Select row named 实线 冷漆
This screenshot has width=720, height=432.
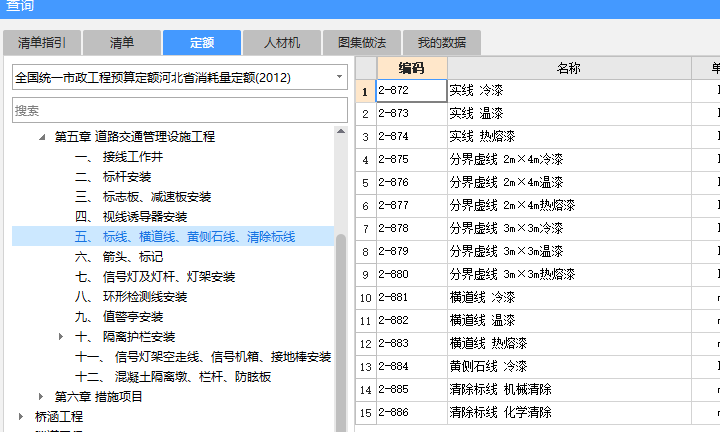[x=569, y=90]
